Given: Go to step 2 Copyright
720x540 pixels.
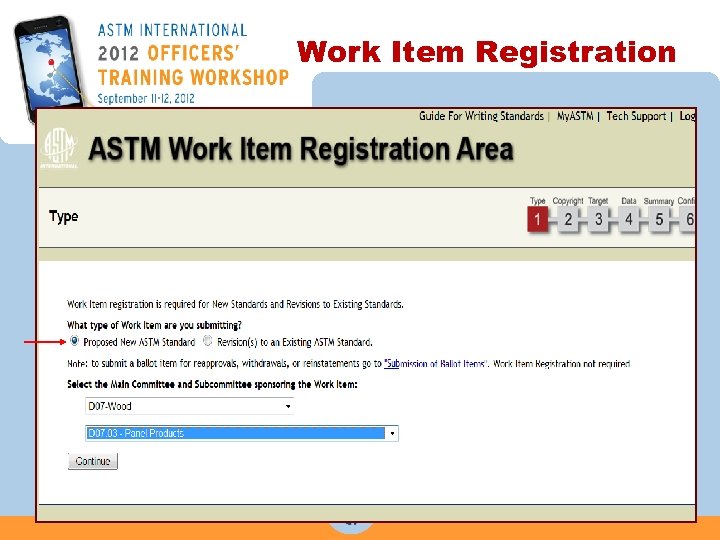Looking at the screenshot, I should pos(568,219).
